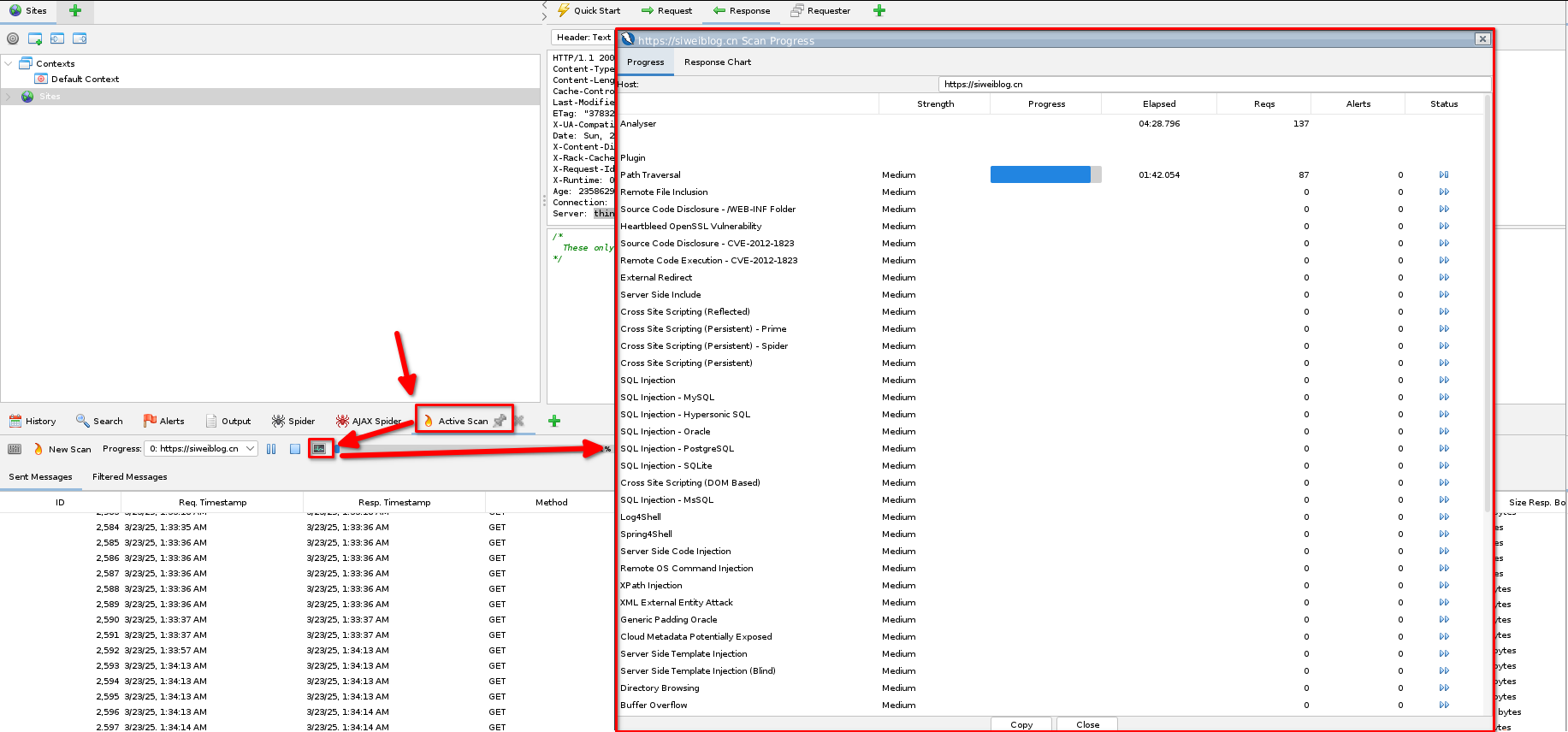Skip the SQL Injection - MySQL plugin
This screenshot has height=732, width=1568.
(1444, 398)
